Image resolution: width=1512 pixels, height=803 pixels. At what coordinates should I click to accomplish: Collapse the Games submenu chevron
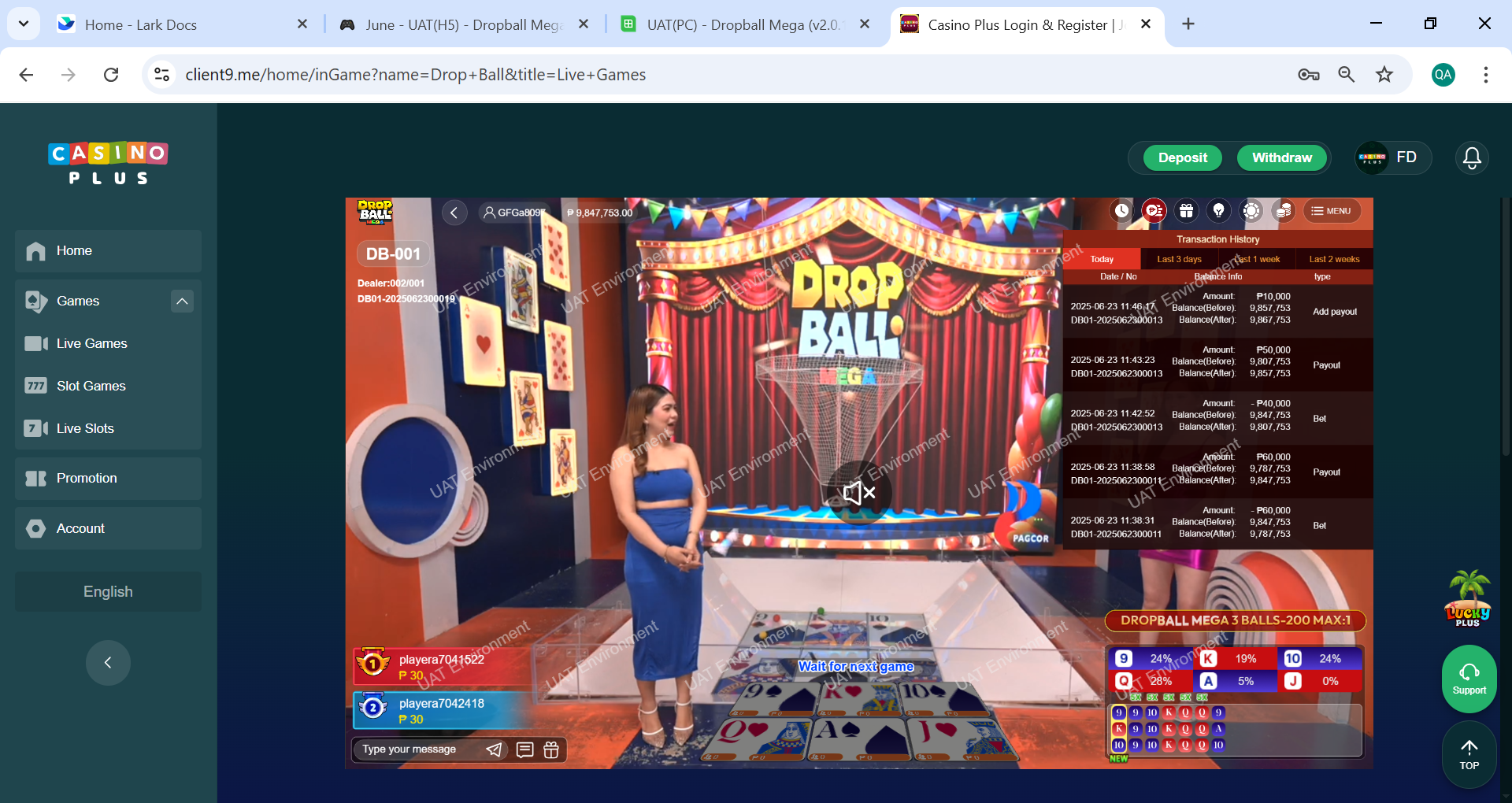click(x=182, y=301)
